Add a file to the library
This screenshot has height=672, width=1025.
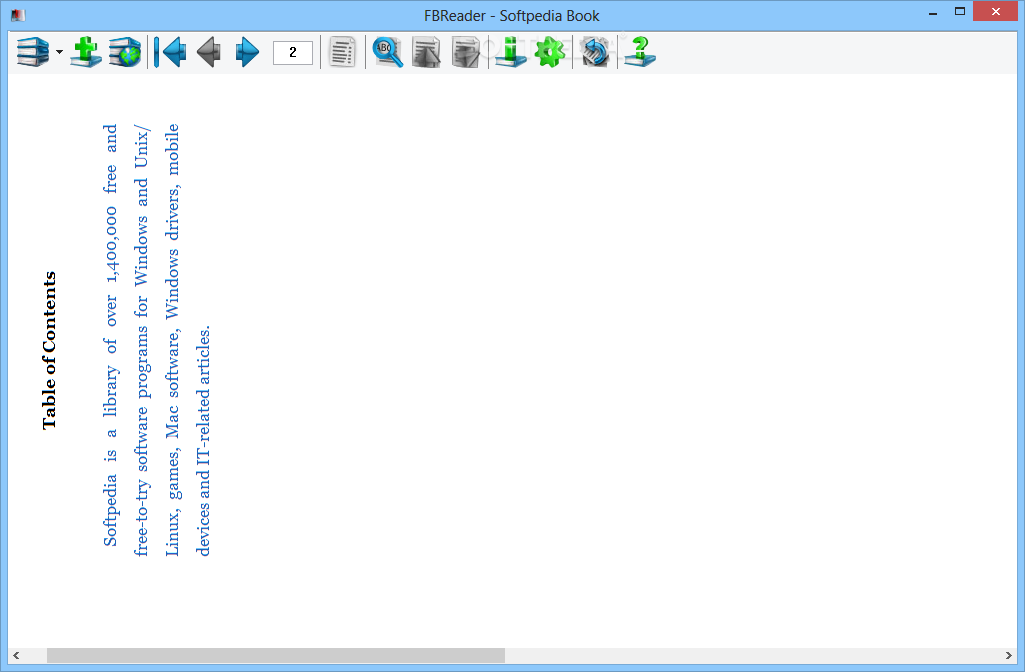(86, 52)
